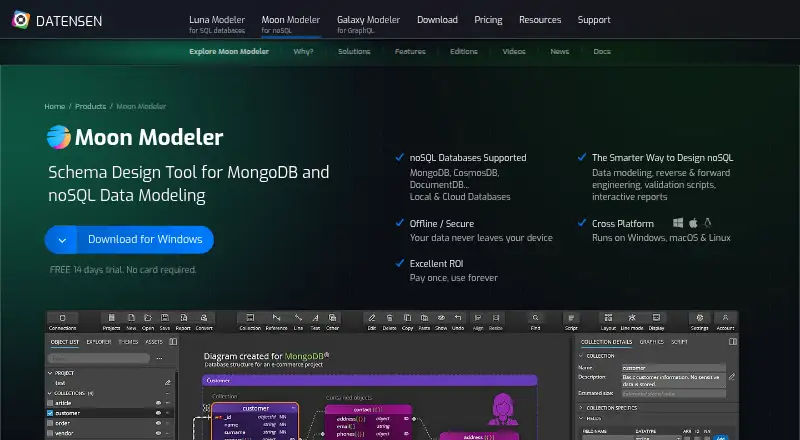This screenshot has width=800, height=440.
Task: Open the Resources menu
Action: [x=540, y=20]
